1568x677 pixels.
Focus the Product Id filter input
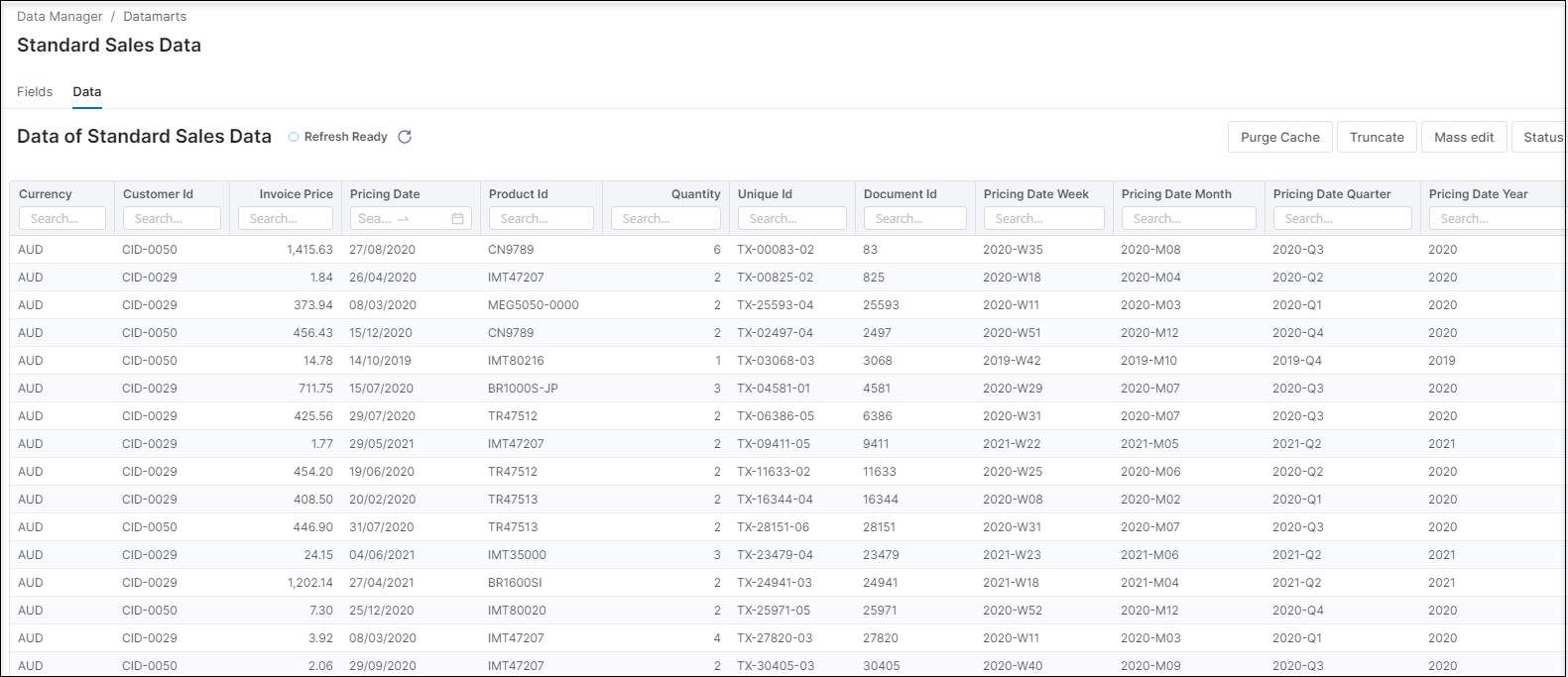pos(542,219)
